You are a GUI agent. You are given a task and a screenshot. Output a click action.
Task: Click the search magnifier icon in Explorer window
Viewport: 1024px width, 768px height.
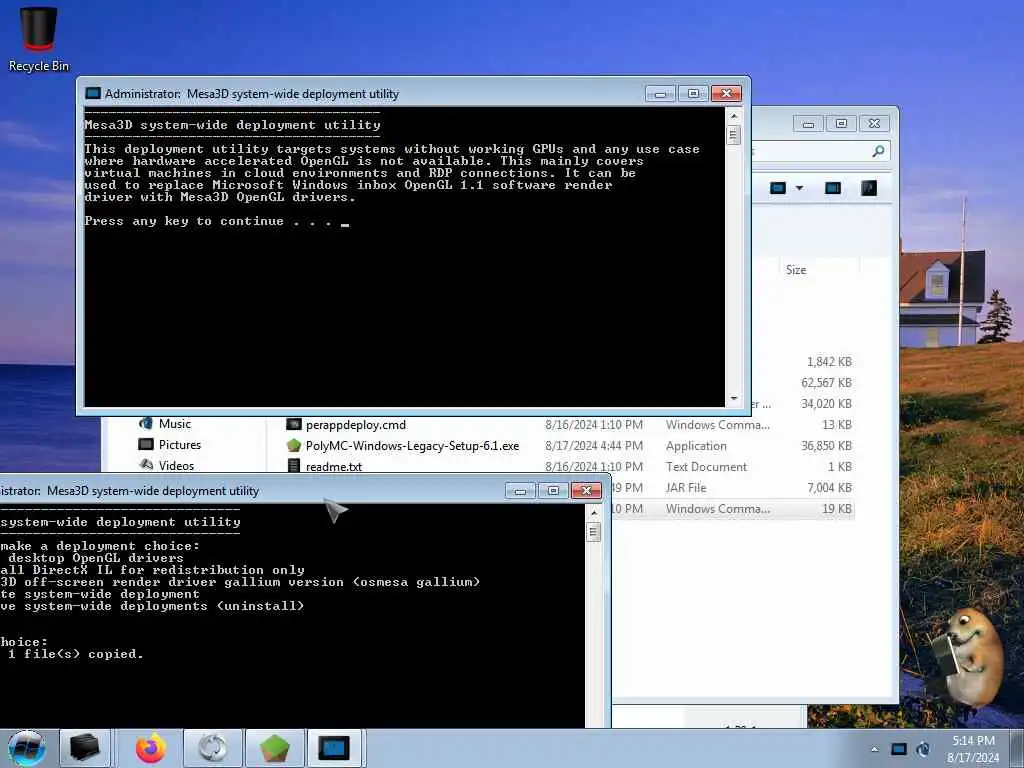pyautogui.click(x=878, y=152)
